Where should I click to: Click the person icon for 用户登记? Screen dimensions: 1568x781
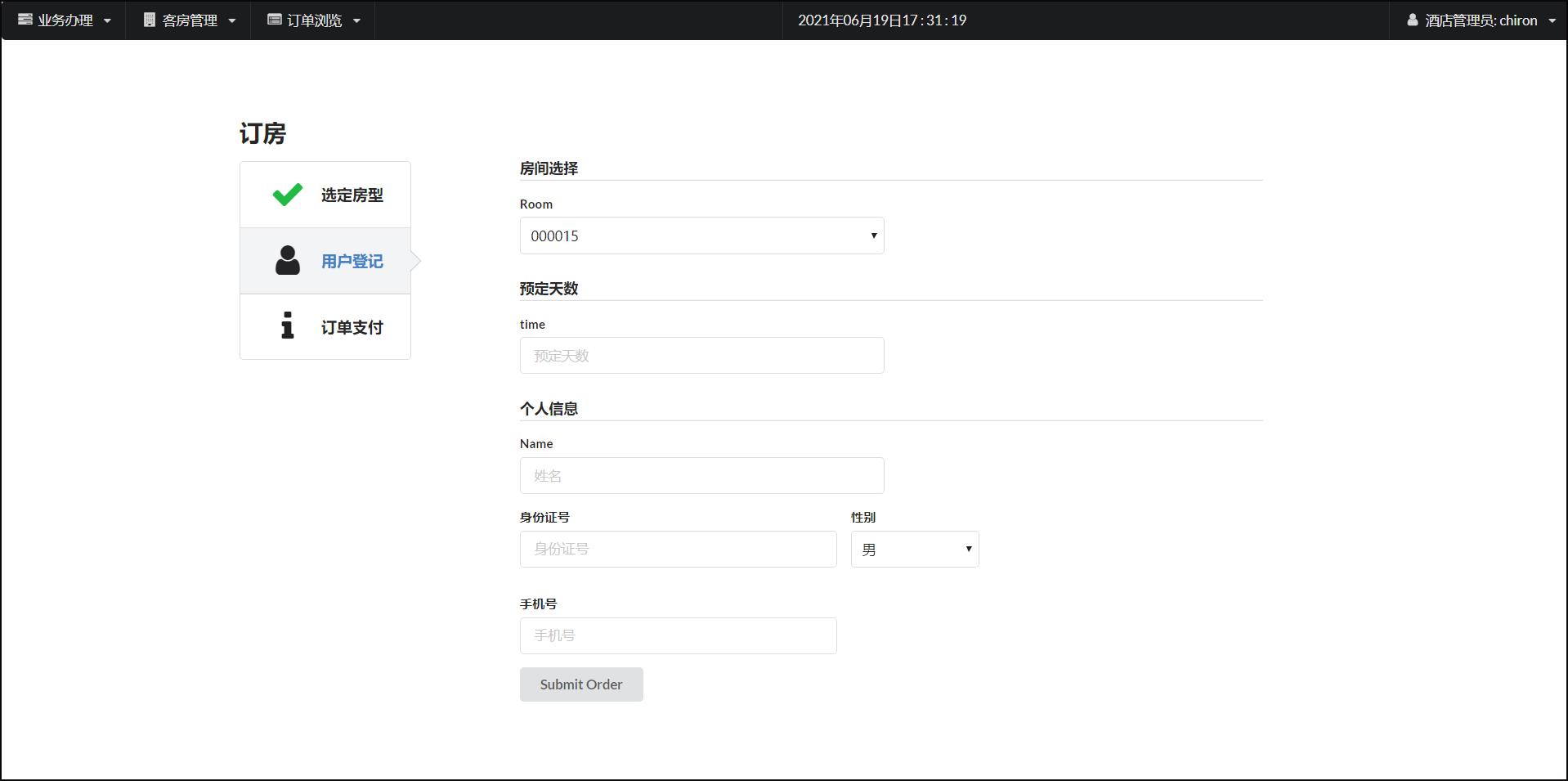tap(288, 260)
